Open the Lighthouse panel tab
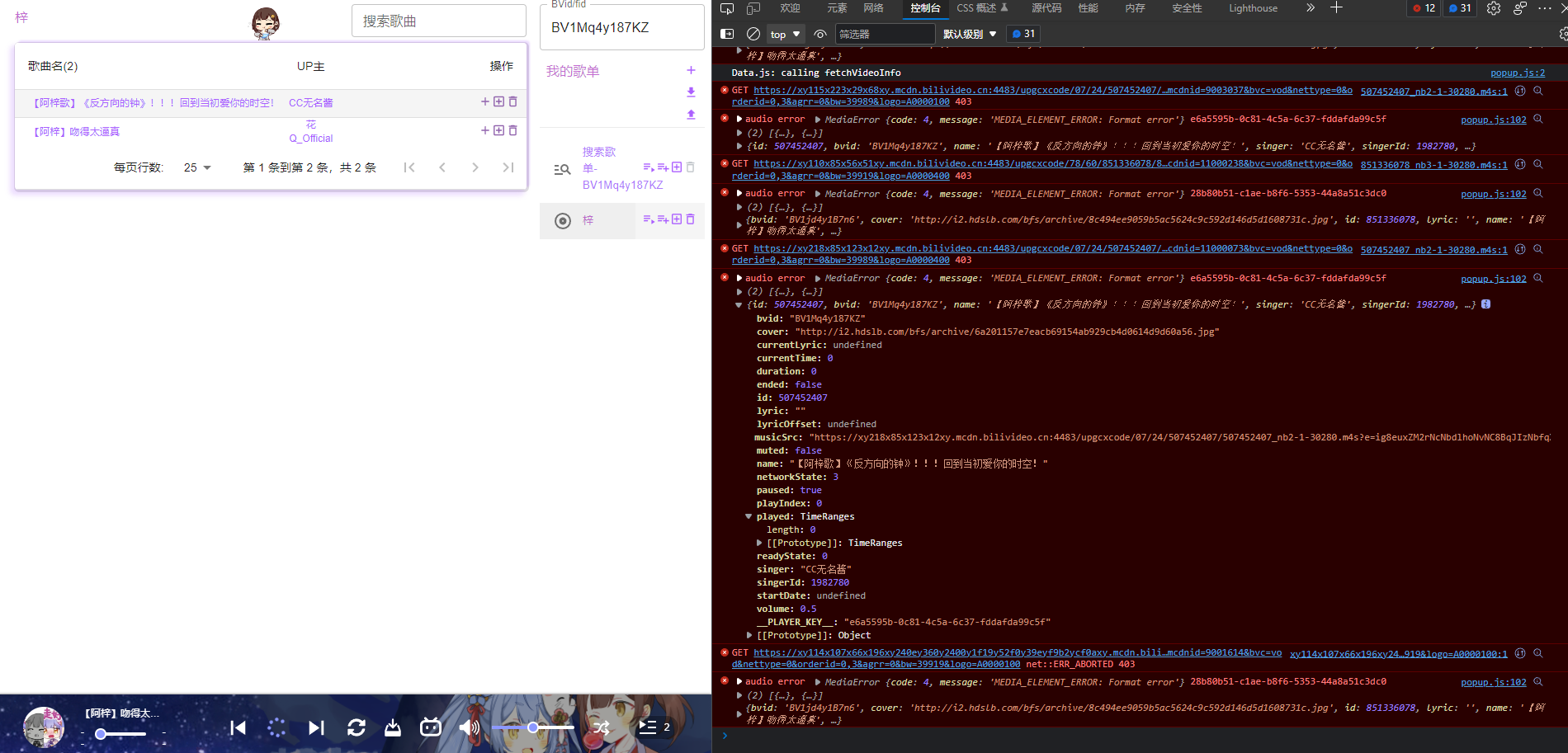The width and height of the screenshot is (1568, 753). click(x=1253, y=8)
